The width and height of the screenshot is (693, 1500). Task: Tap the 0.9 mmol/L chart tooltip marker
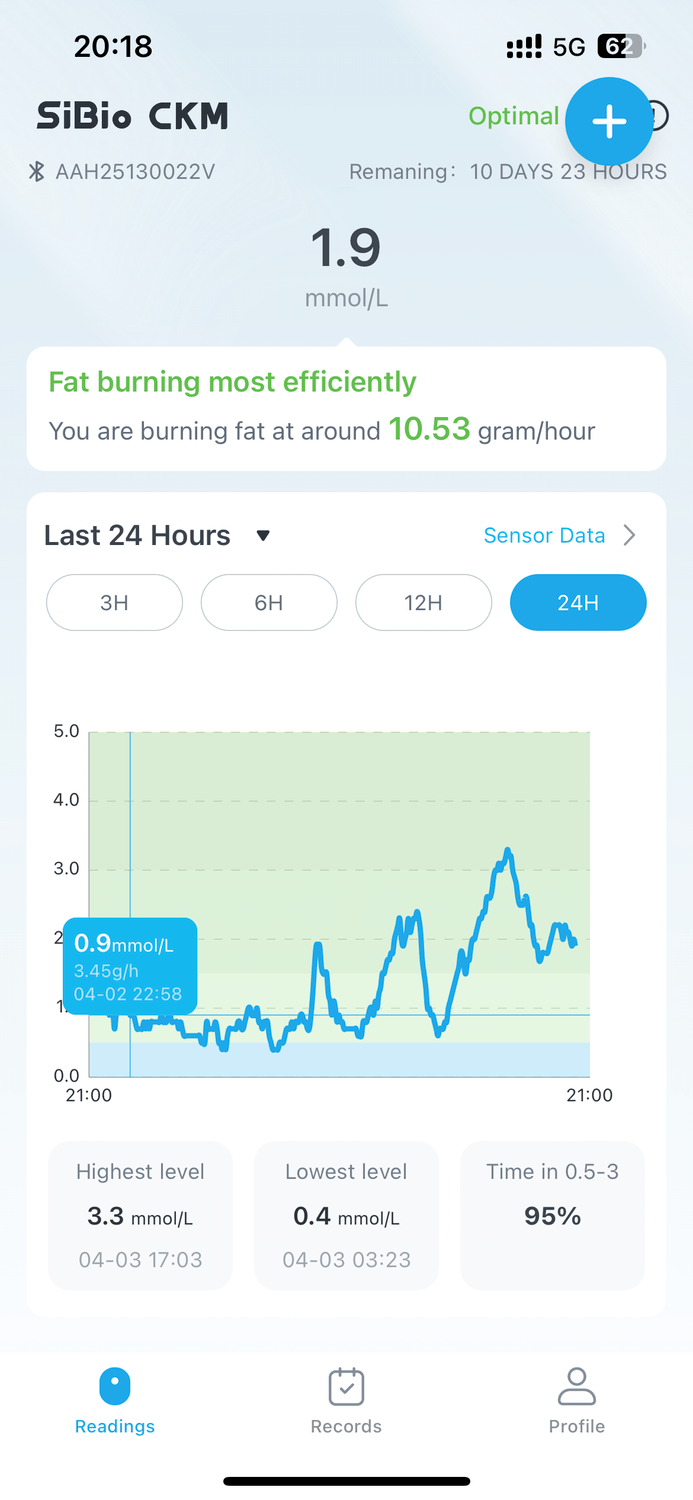(130, 966)
